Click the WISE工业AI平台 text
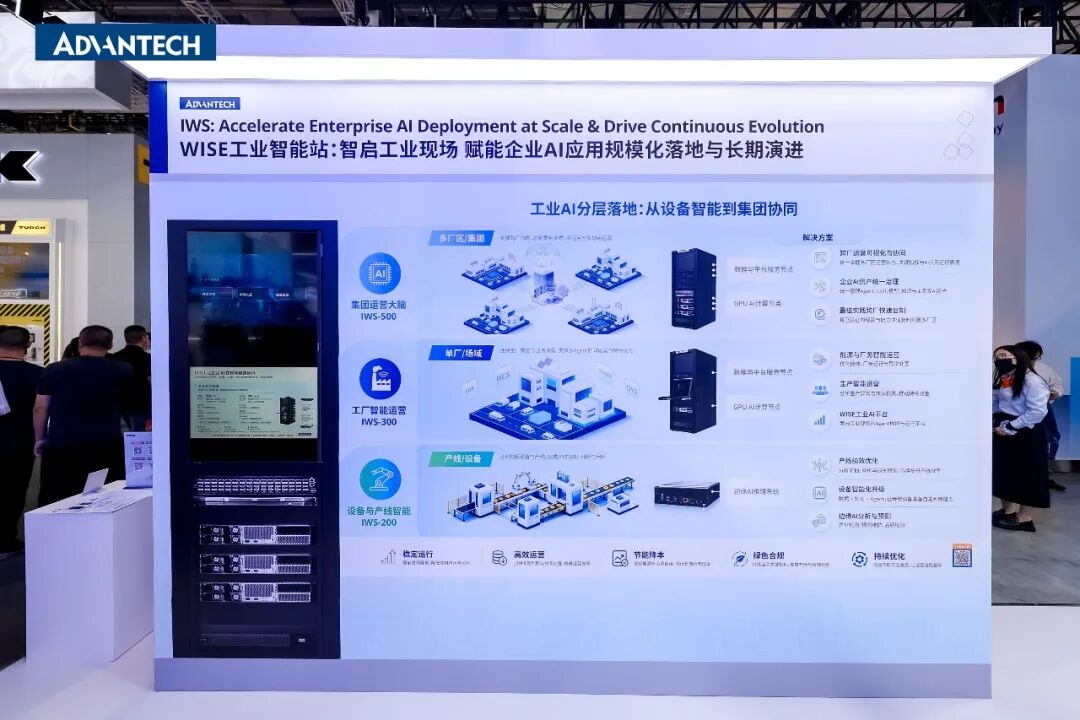Screen dimensions: 1080x720 863,414
